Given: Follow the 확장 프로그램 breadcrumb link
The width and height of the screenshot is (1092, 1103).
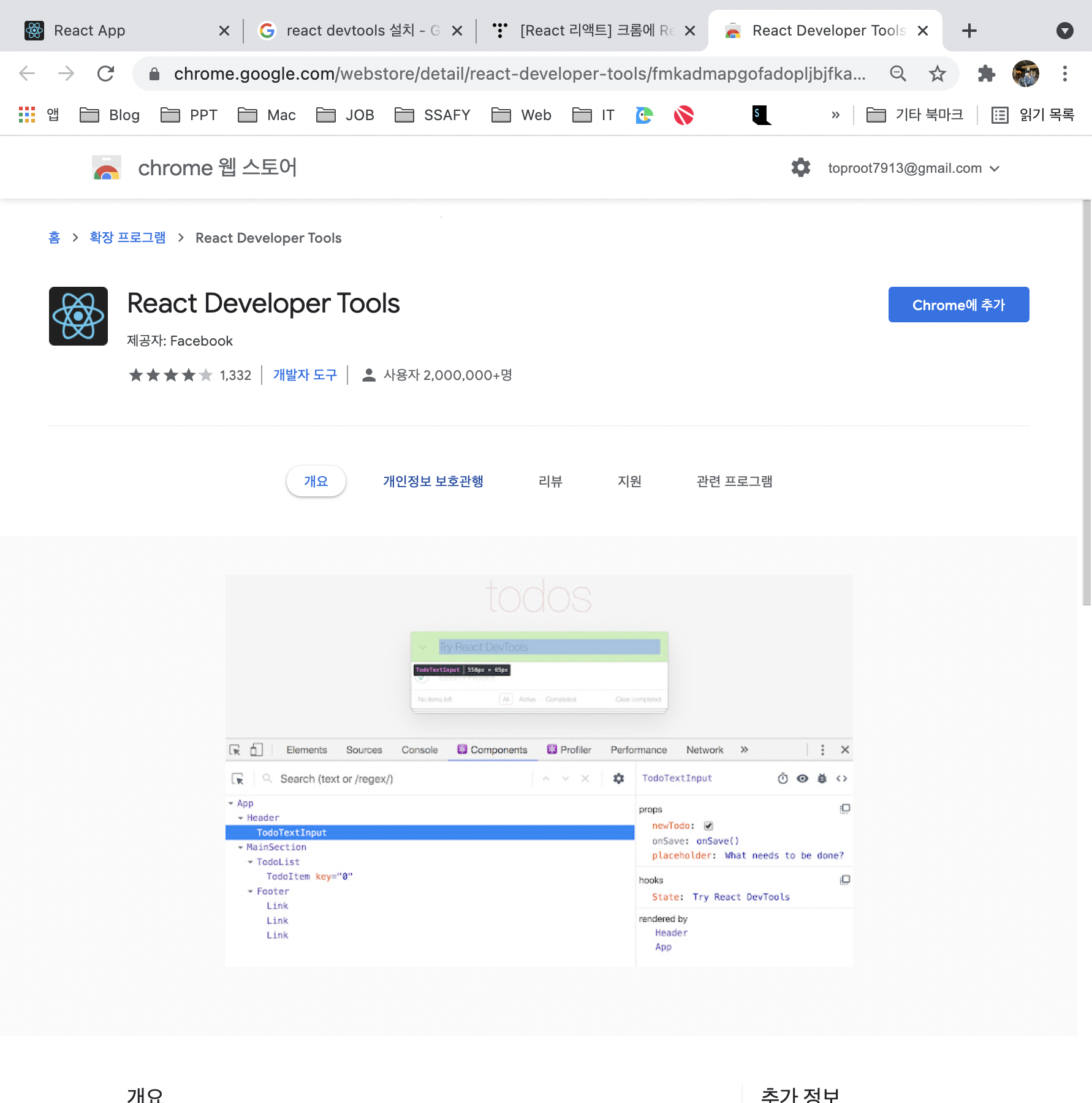Looking at the screenshot, I should pyautogui.click(x=127, y=238).
